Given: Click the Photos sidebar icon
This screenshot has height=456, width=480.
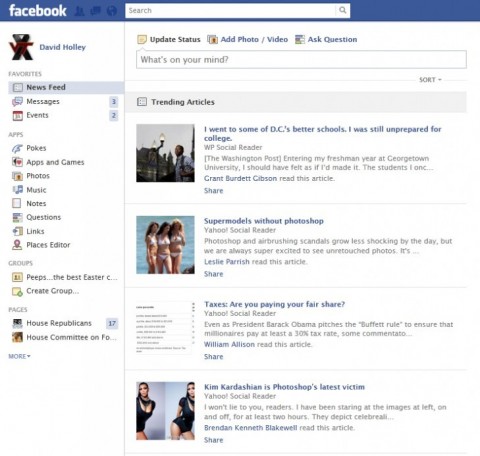Looking at the screenshot, I should coord(17,176).
